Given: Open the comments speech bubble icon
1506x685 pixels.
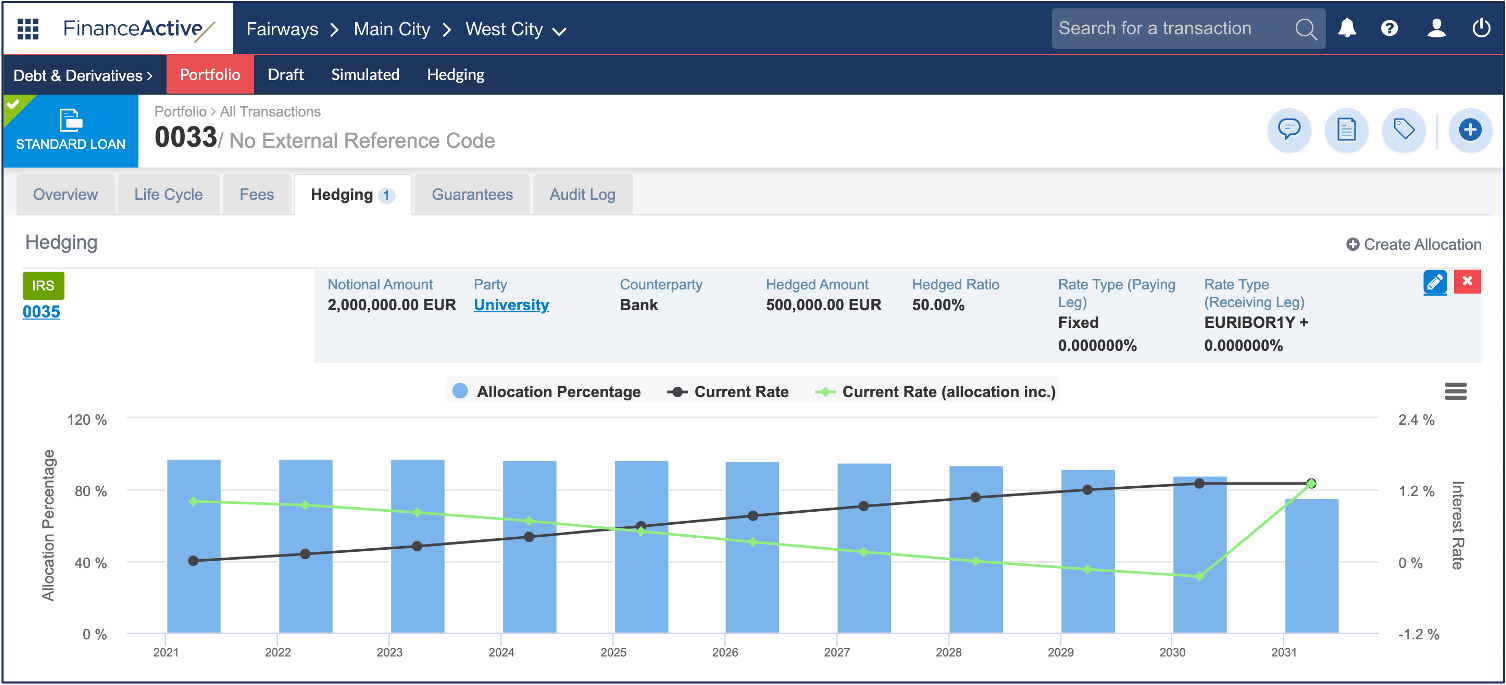Looking at the screenshot, I should coord(1289,130).
